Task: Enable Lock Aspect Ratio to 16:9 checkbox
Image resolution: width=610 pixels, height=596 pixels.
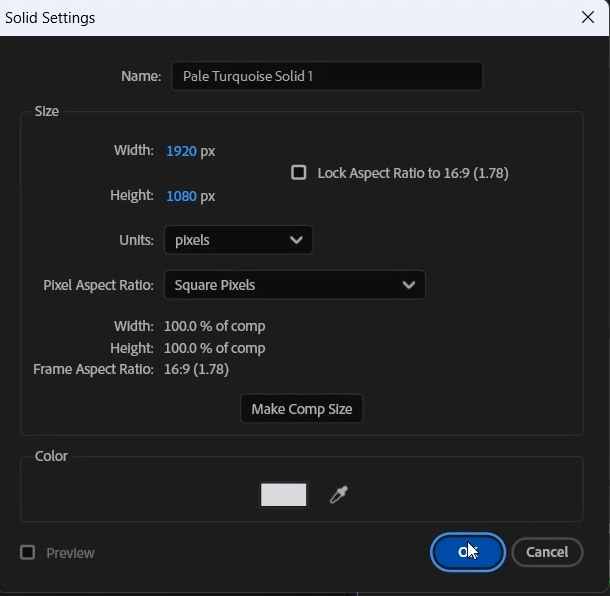Action: coord(298,173)
